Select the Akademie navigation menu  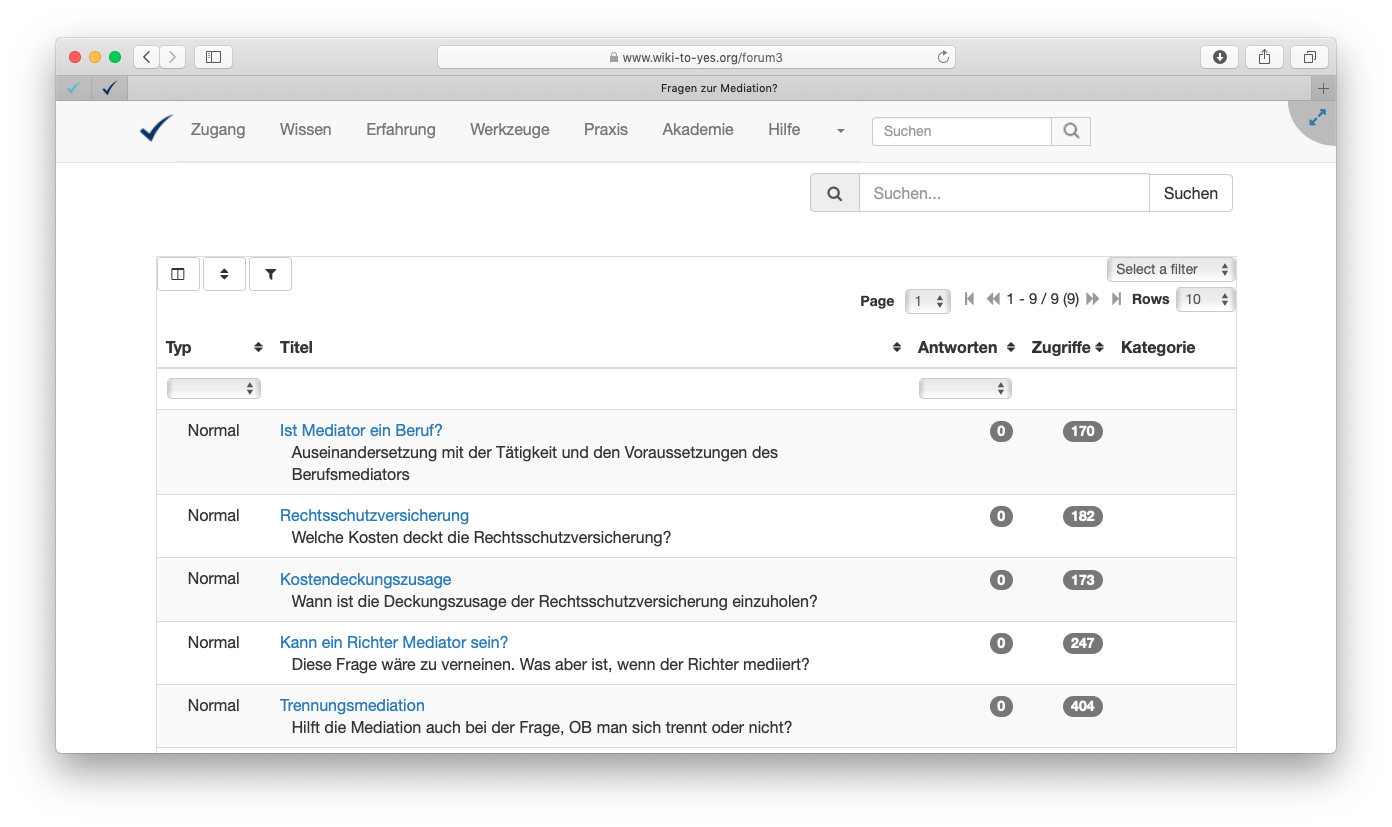point(697,130)
